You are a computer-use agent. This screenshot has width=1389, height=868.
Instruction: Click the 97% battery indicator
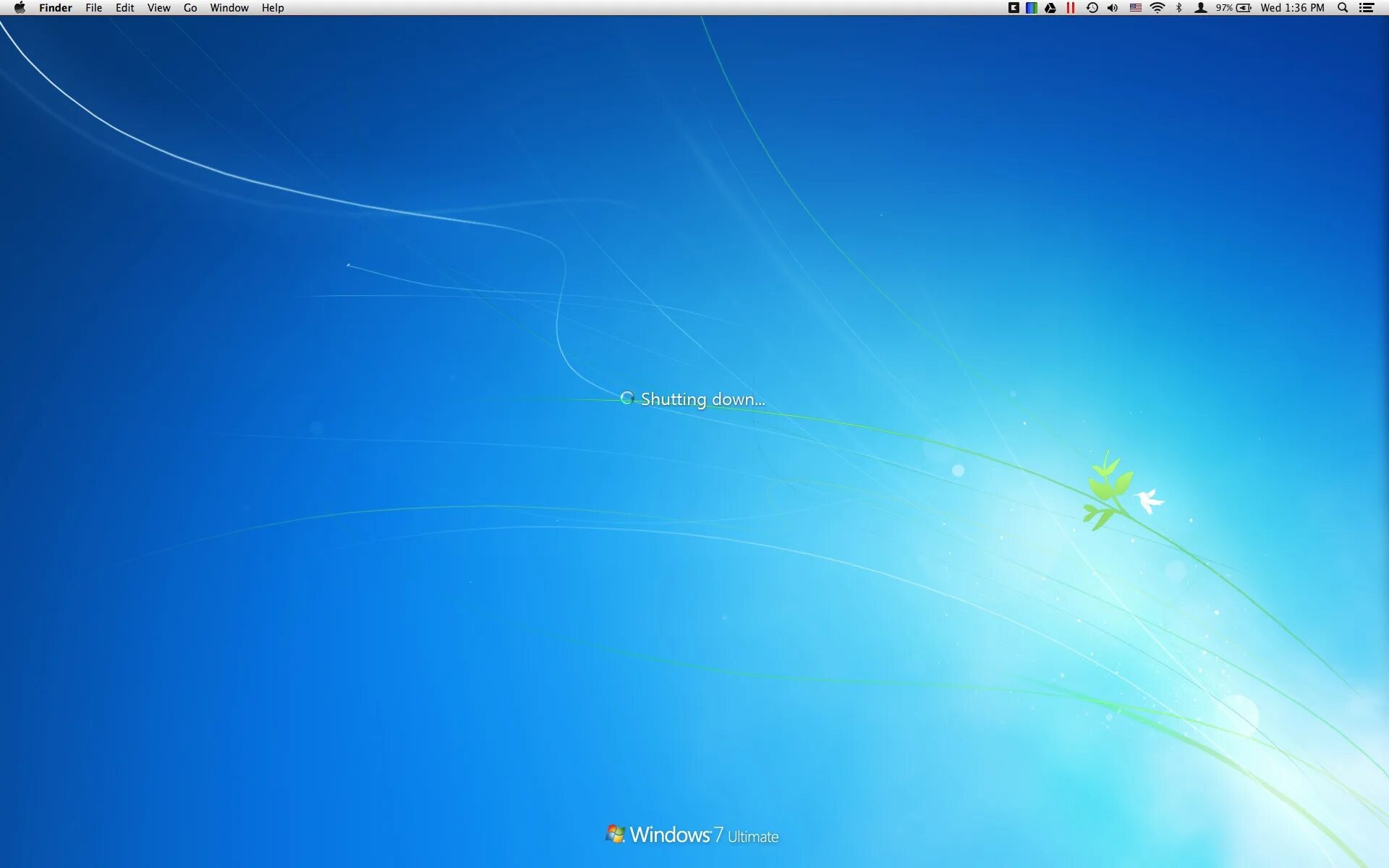(x=1233, y=8)
